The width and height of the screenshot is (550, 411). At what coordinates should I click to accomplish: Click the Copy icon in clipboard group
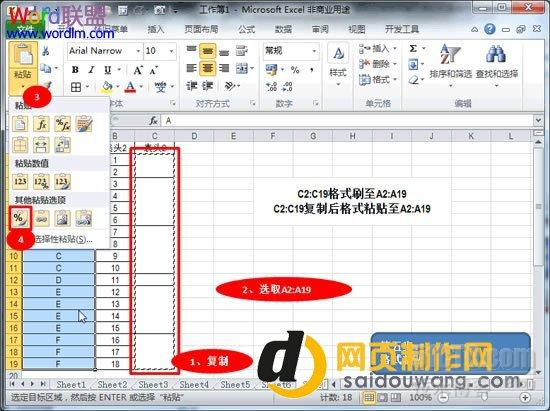tap(46, 68)
